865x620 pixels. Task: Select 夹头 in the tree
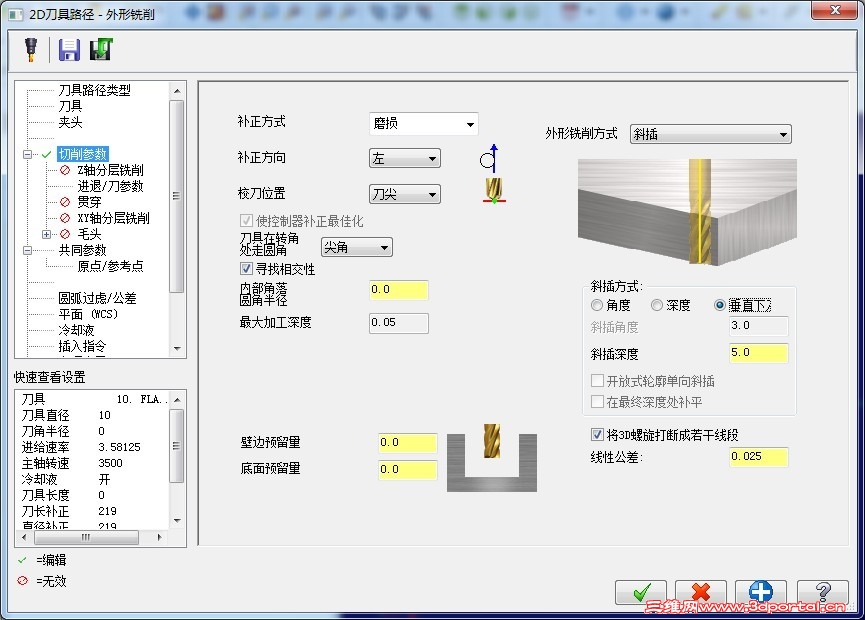coord(70,122)
